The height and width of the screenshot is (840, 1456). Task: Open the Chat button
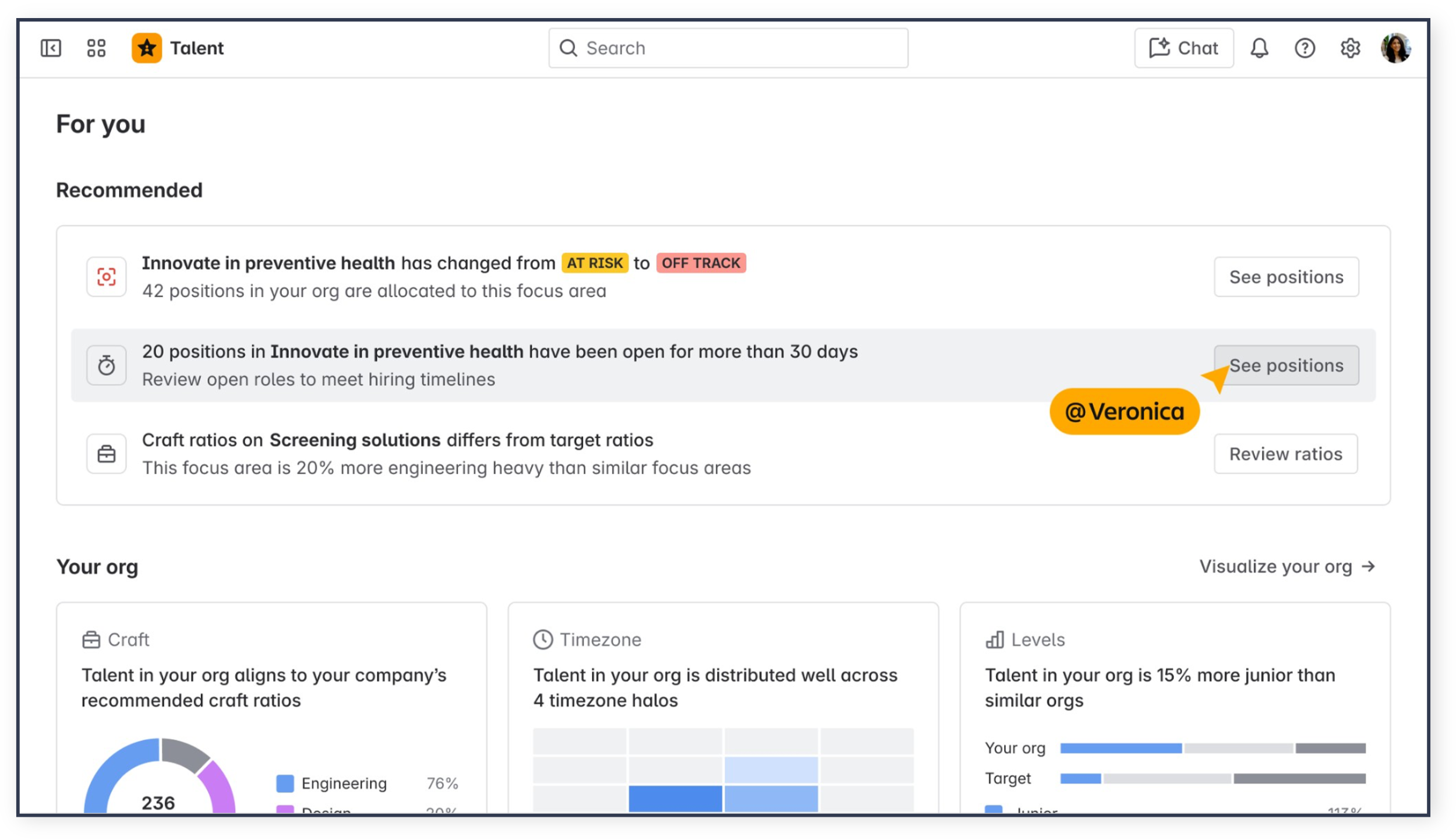coord(1183,48)
